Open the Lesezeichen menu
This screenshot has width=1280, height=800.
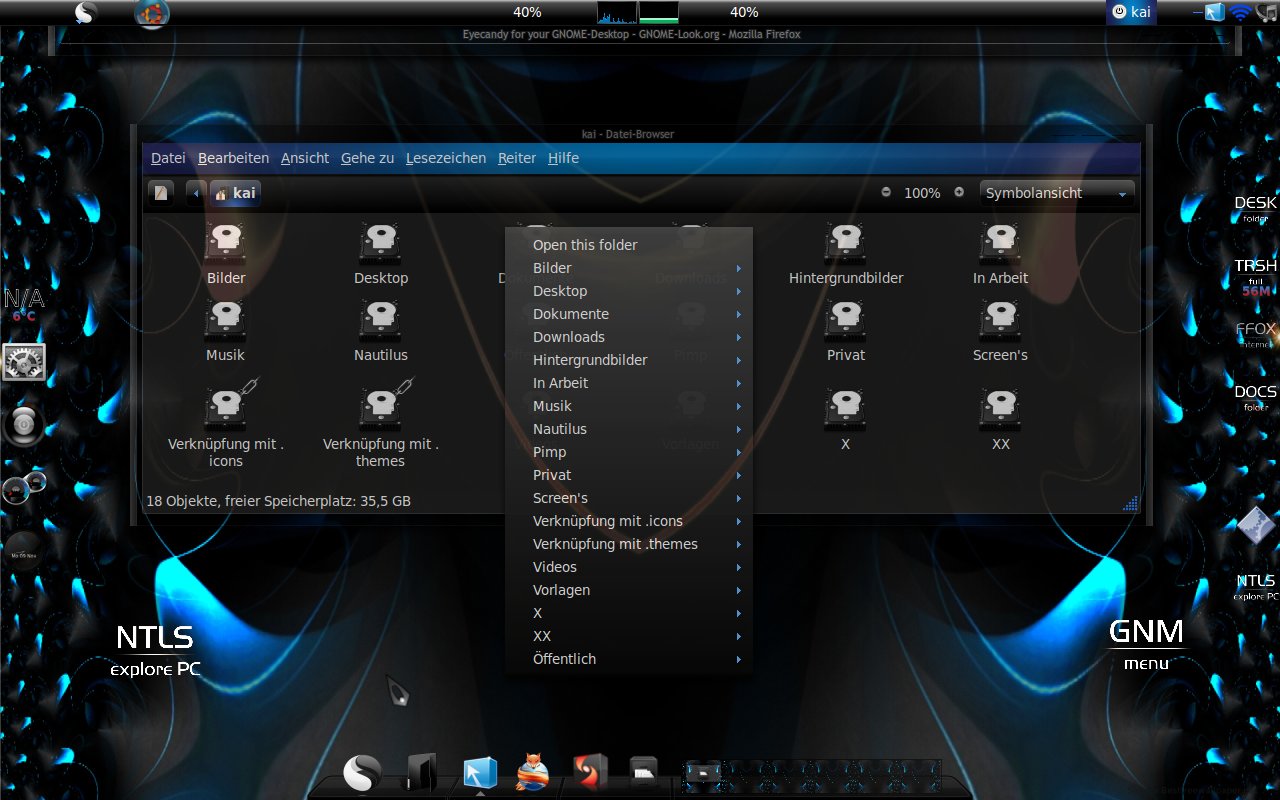coord(446,158)
